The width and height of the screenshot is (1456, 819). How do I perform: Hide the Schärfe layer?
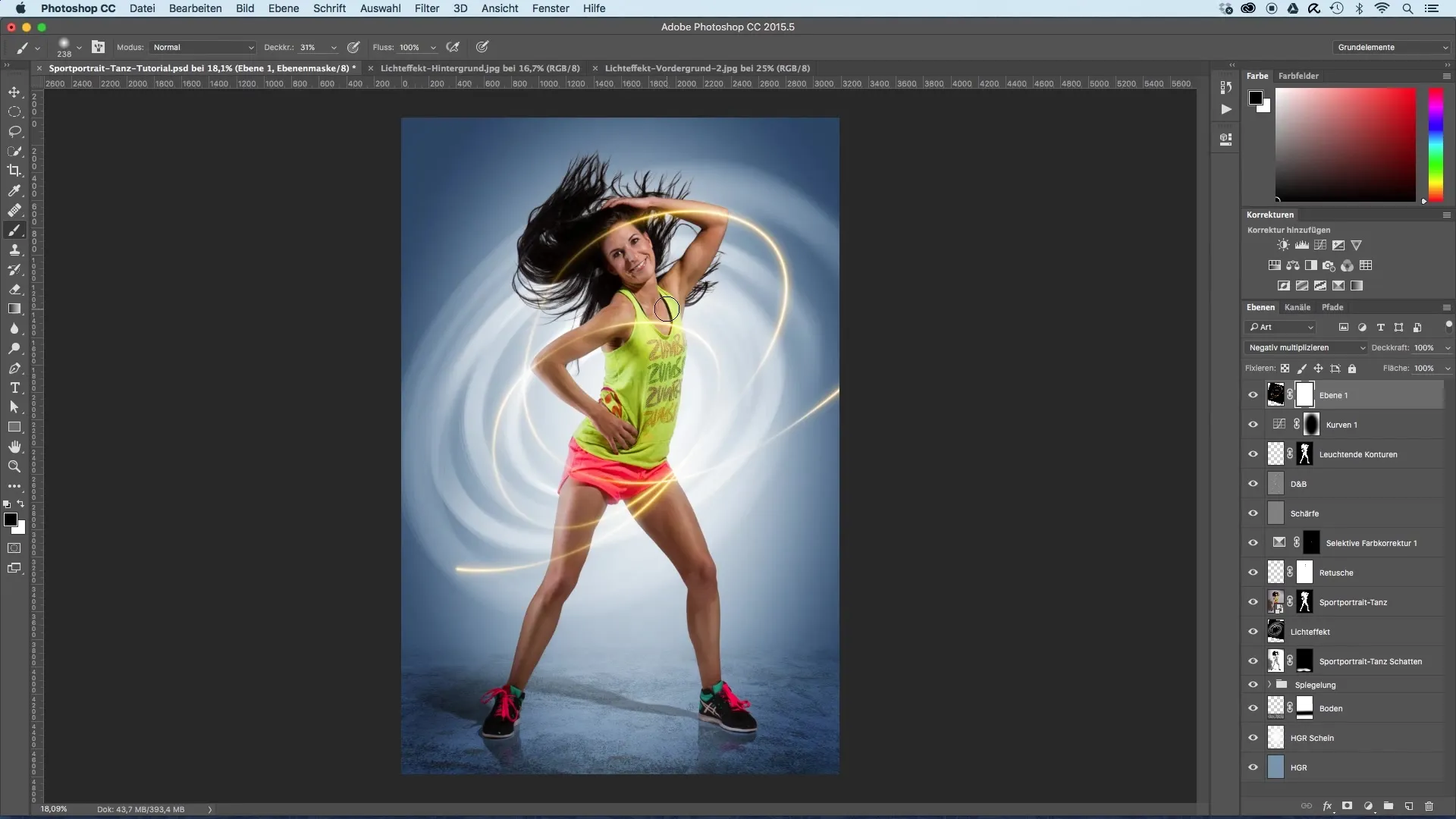[1253, 513]
